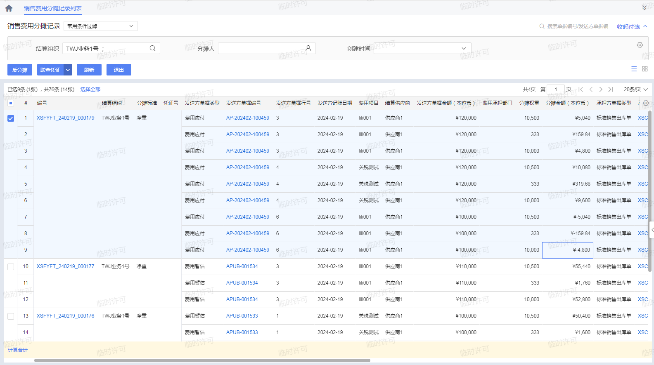
Task: Open the table column settings gear
Action: click(x=646, y=103)
